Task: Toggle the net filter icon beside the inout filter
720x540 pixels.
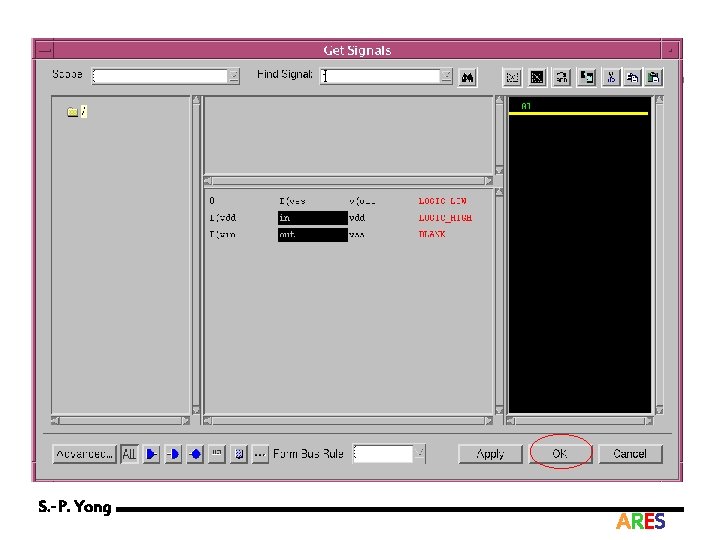Action: (217, 454)
